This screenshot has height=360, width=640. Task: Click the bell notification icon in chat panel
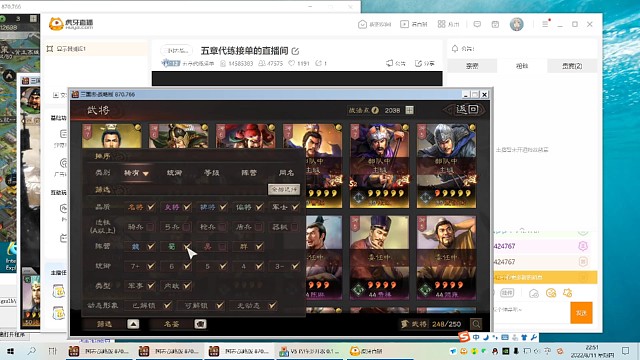(455, 49)
